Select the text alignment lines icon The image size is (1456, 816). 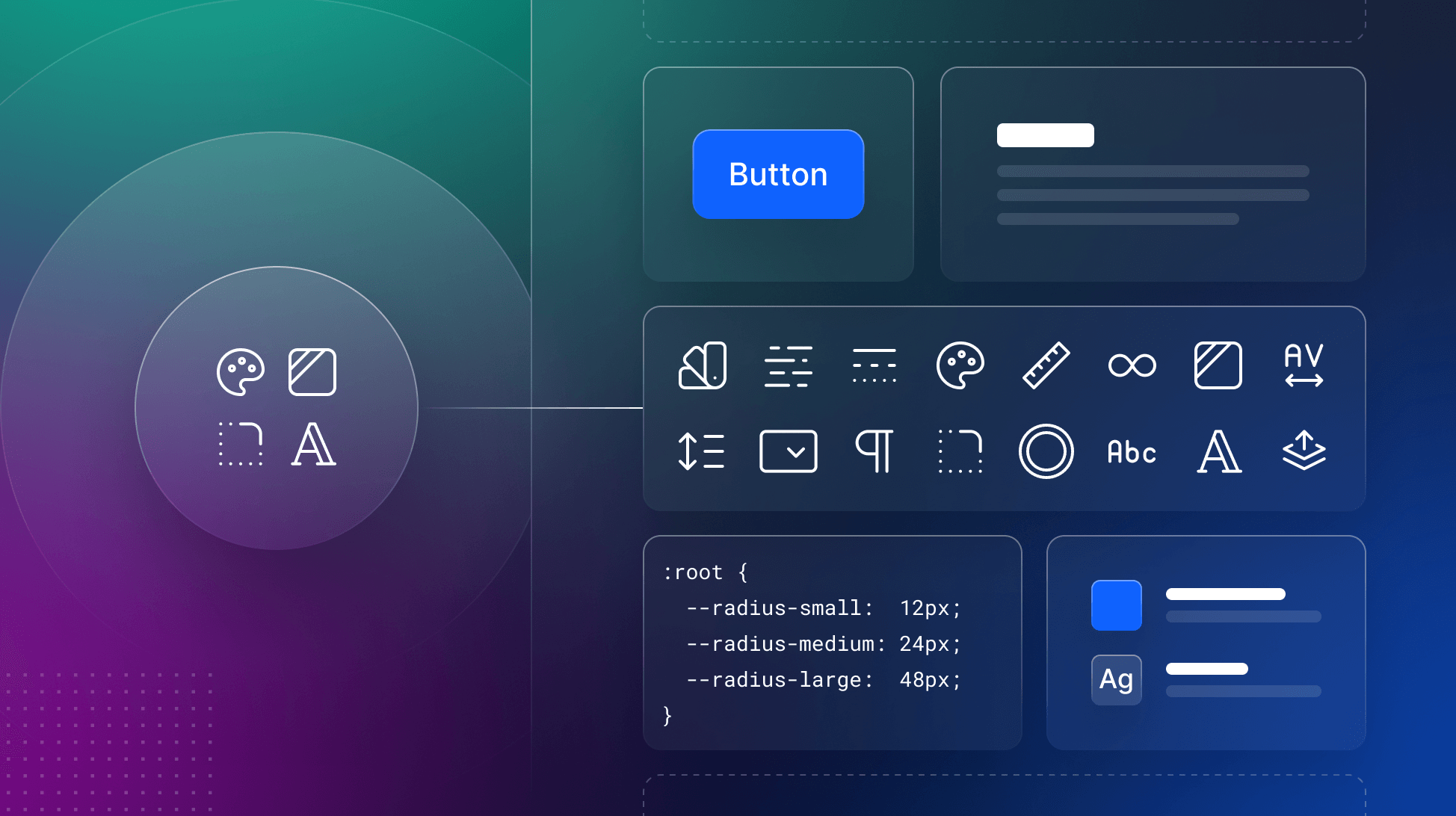pos(789,365)
